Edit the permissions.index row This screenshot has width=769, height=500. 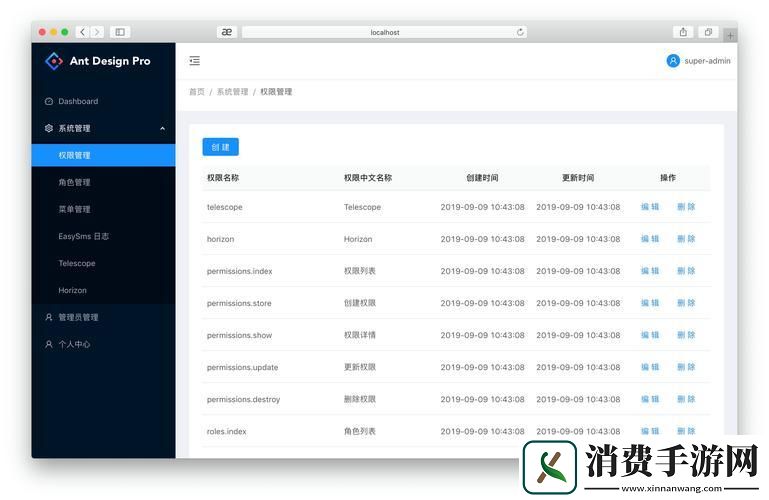tap(650, 271)
